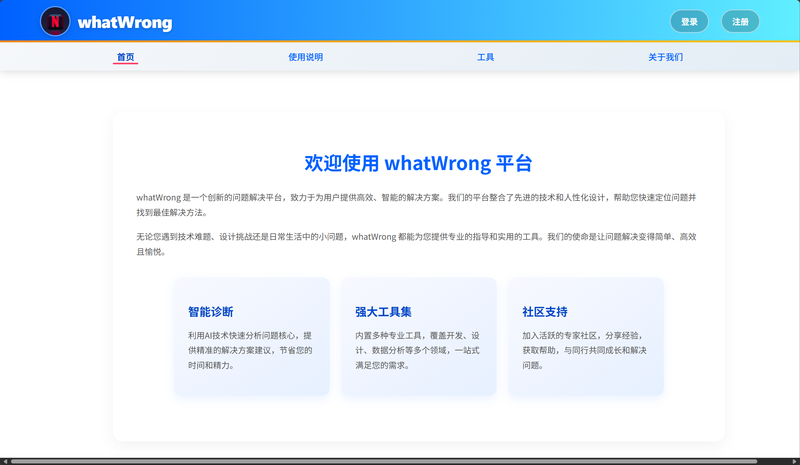Click the scrollbar left arrow

point(4,461)
